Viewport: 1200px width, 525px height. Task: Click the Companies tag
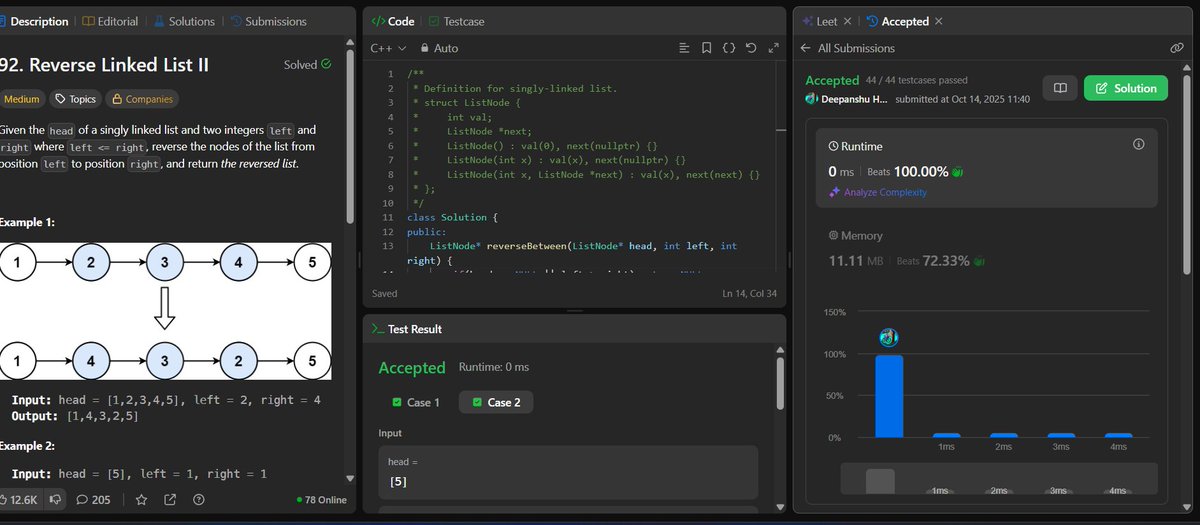click(x=142, y=99)
